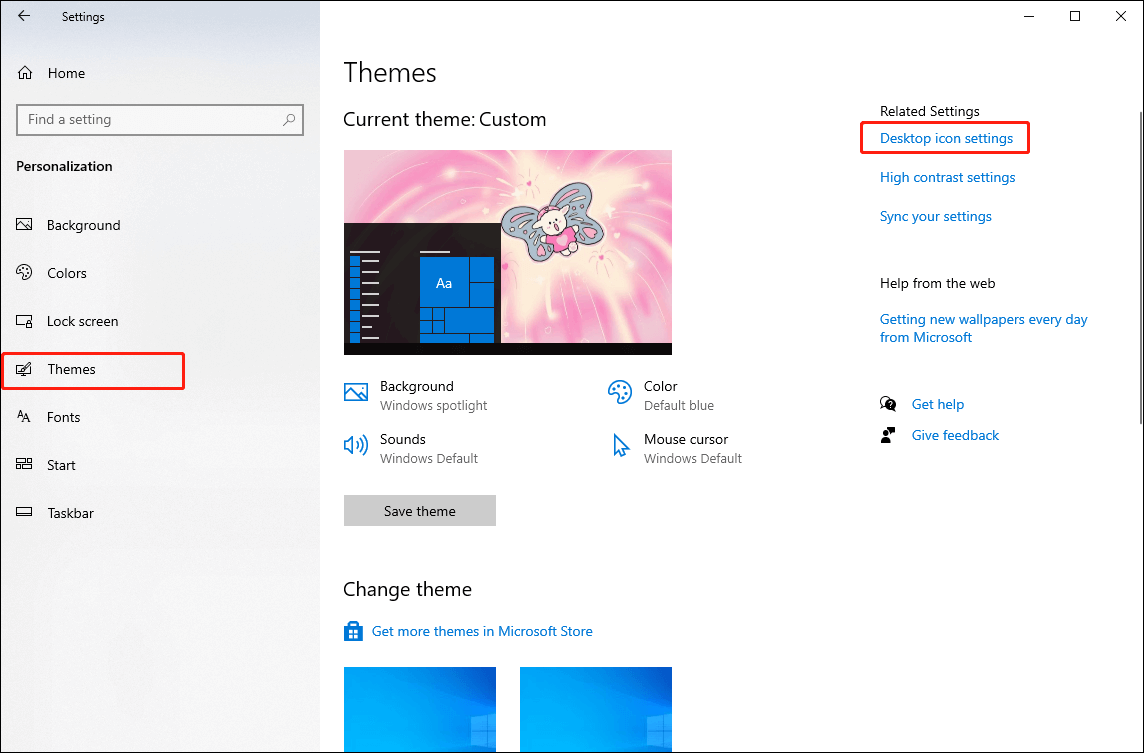Click the current theme preview image
The image size is (1144, 753).
pyautogui.click(x=508, y=252)
